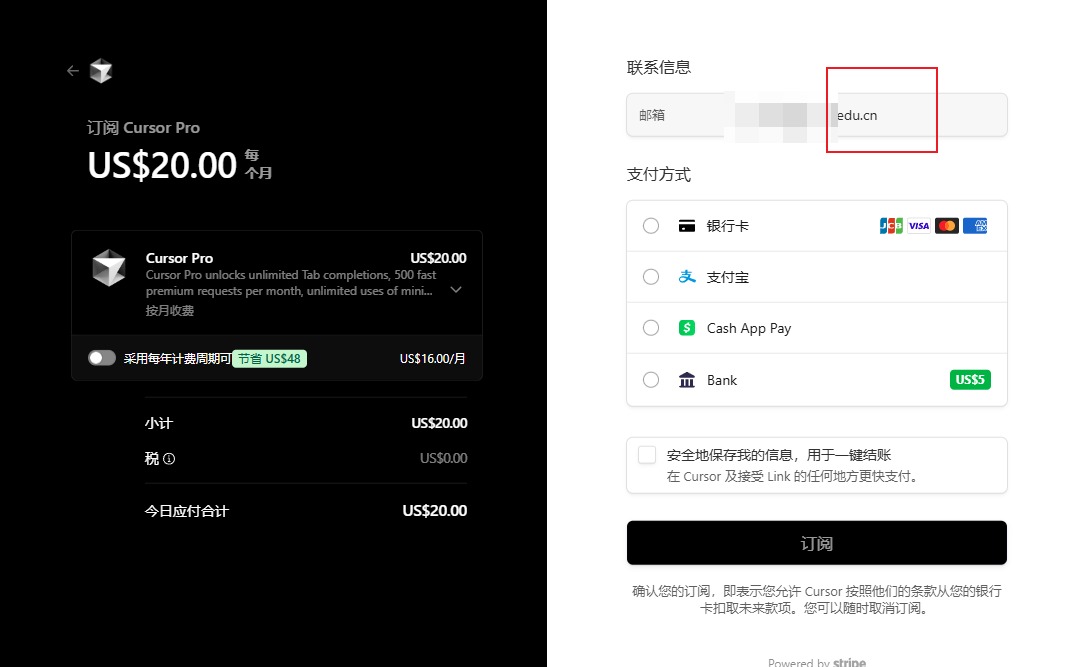The image size is (1087, 667).
Task: Select the Bank payment radio button
Action: click(651, 380)
